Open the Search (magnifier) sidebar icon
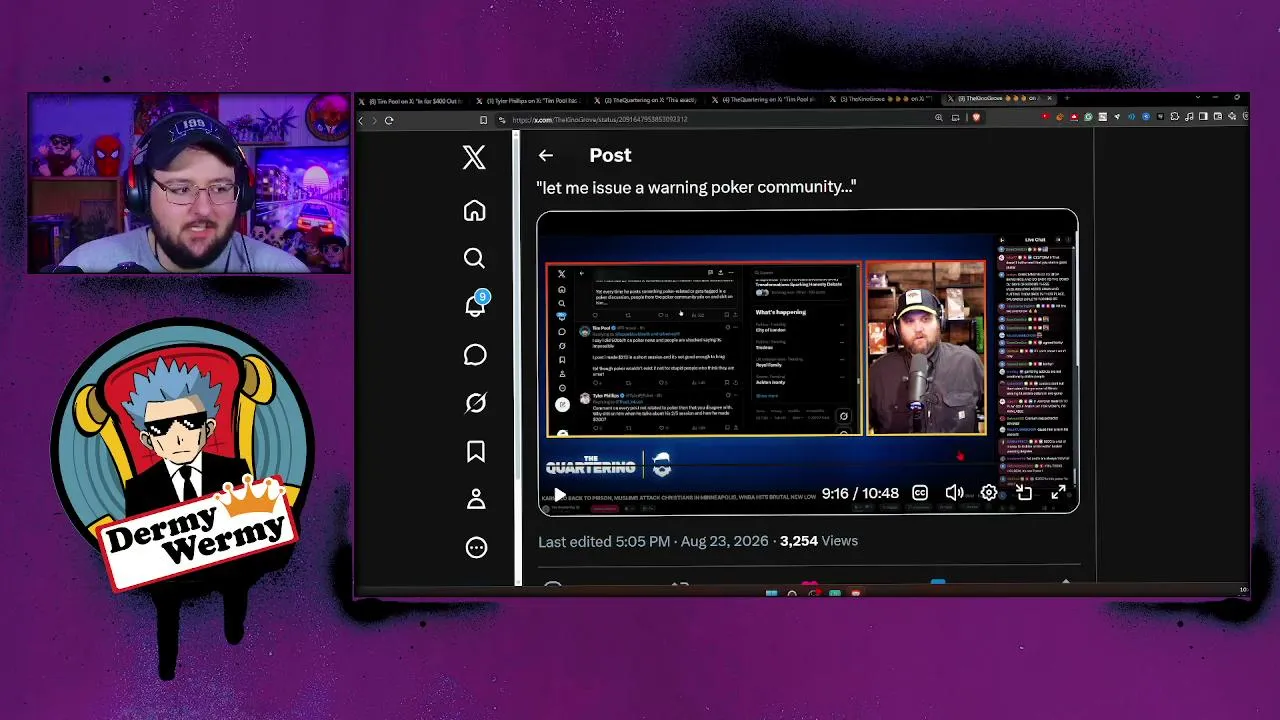 474,258
